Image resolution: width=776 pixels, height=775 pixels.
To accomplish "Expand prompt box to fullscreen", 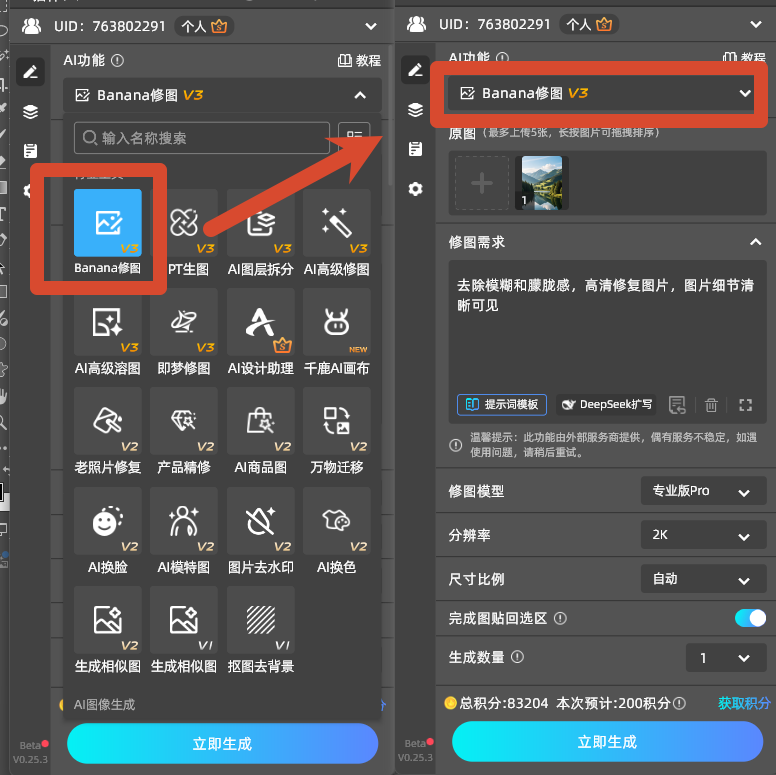I will click(745, 405).
